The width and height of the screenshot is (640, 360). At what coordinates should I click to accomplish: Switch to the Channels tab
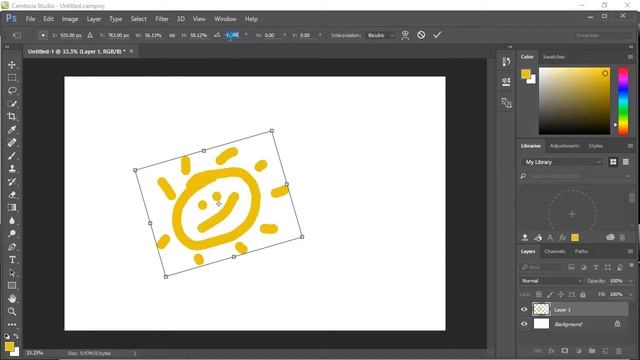click(x=555, y=251)
